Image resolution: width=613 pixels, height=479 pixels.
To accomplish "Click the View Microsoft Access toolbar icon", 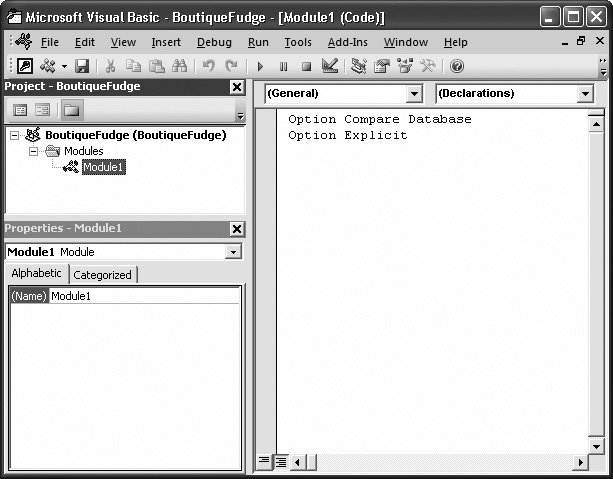I will point(25,66).
